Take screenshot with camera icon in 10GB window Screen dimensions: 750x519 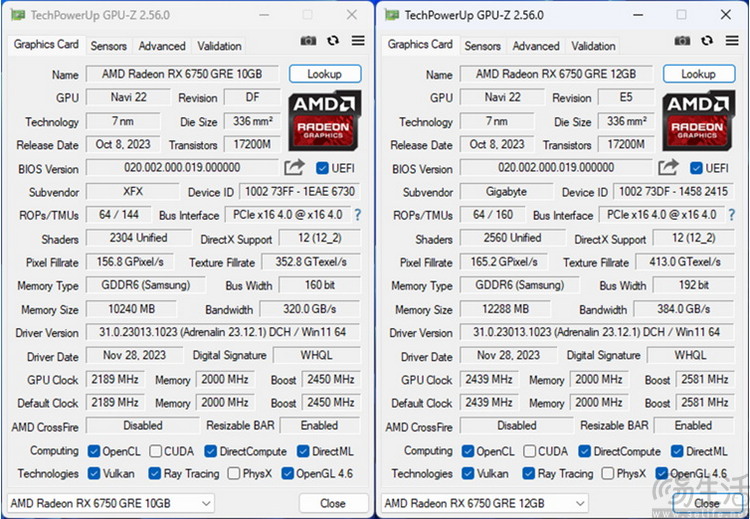tap(308, 41)
